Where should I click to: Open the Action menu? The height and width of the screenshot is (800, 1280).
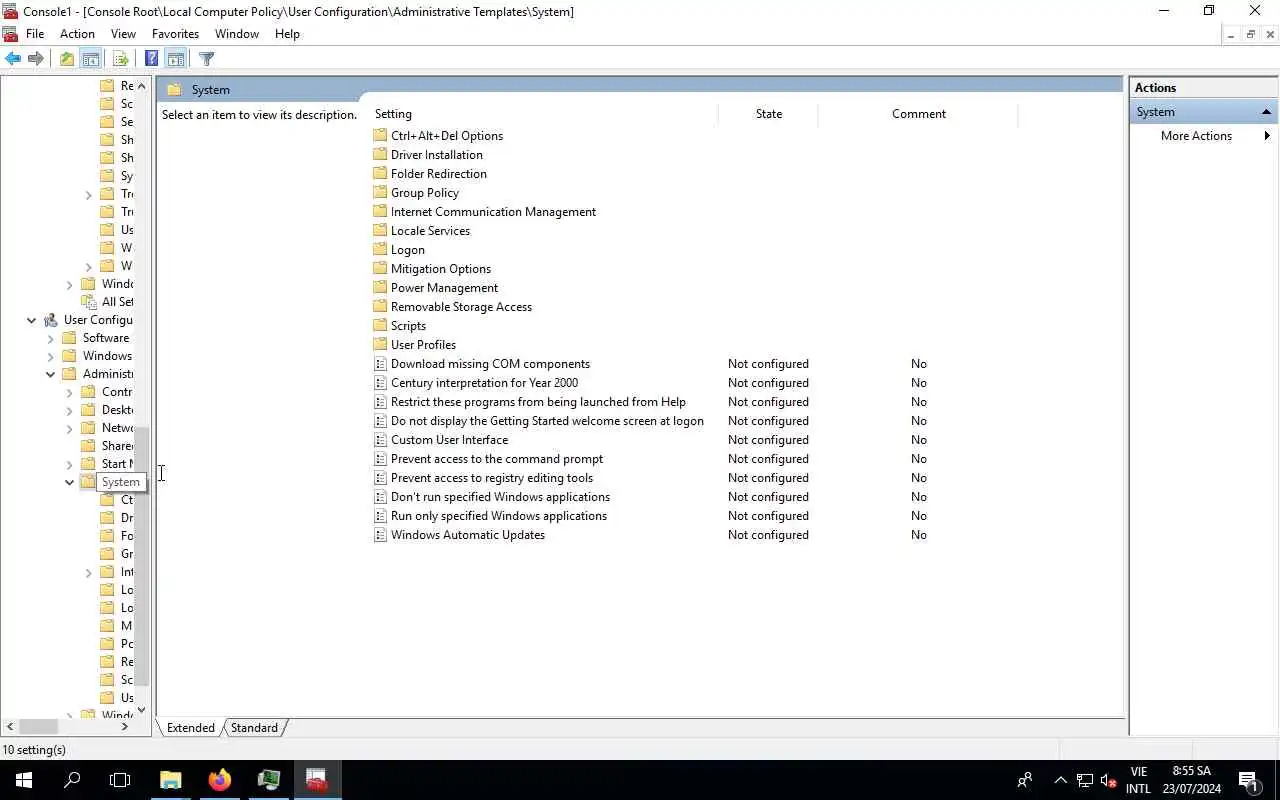point(77,34)
